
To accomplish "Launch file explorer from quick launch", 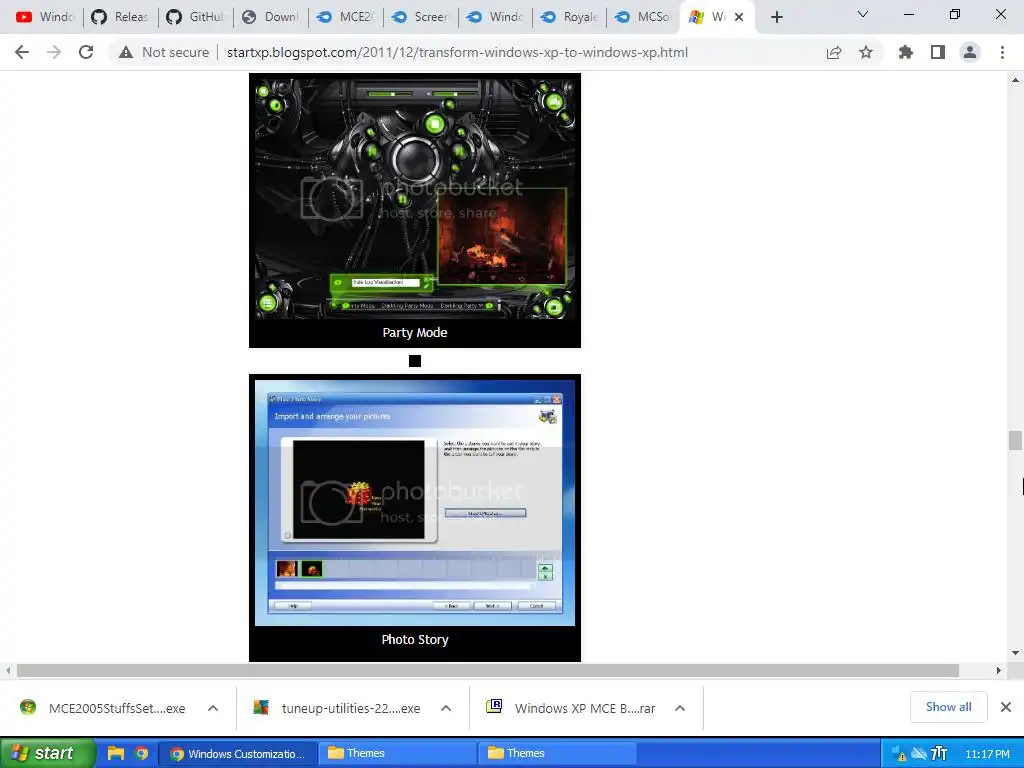I will [116, 753].
